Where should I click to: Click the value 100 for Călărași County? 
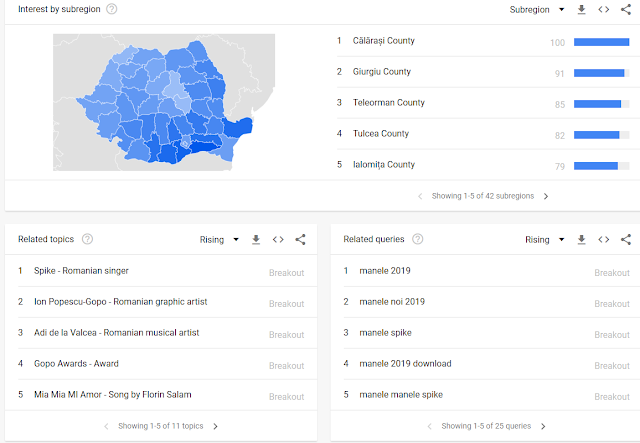558,42
